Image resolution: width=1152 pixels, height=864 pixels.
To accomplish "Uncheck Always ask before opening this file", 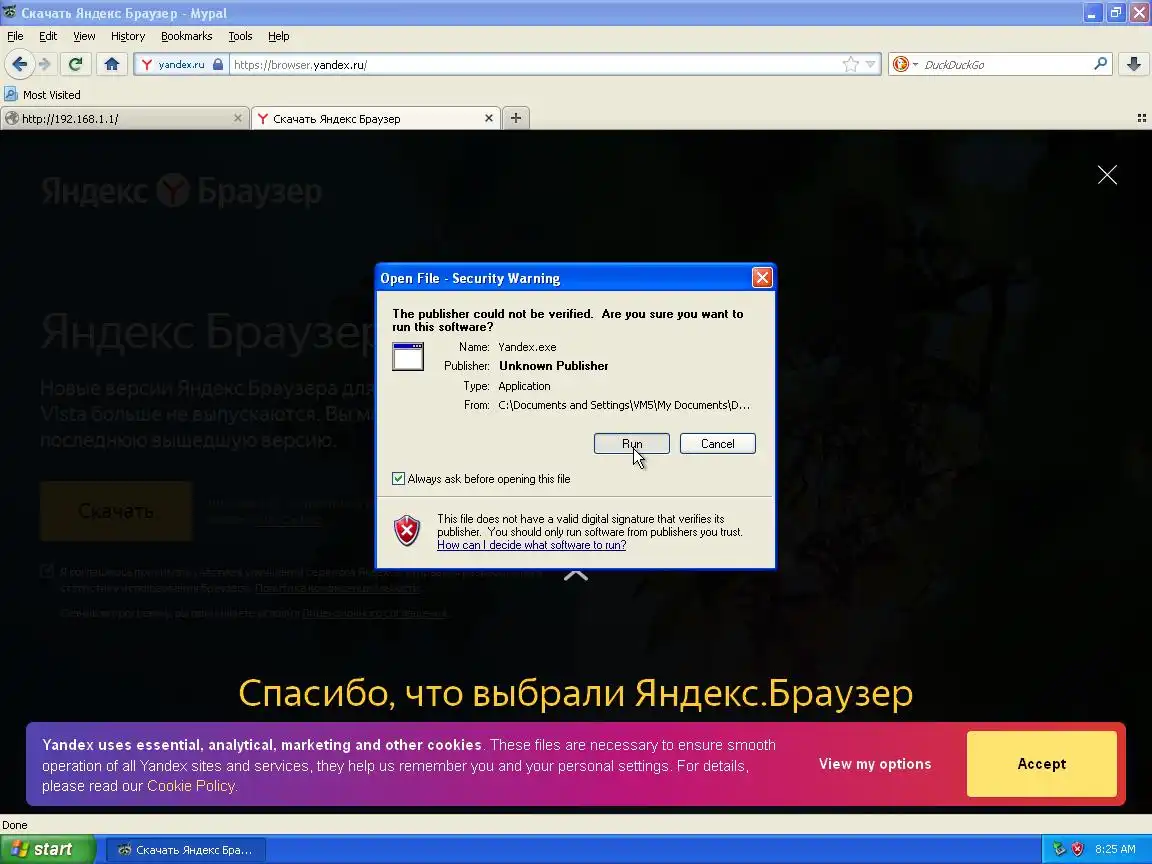I will coord(398,479).
